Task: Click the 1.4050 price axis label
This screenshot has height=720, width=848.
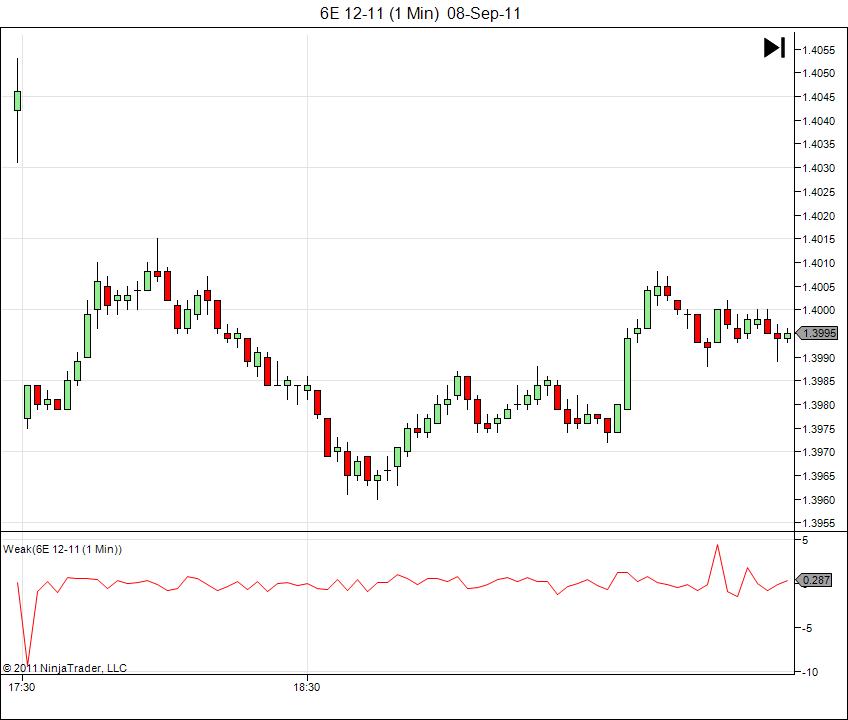Action: (x=818, y=73)
